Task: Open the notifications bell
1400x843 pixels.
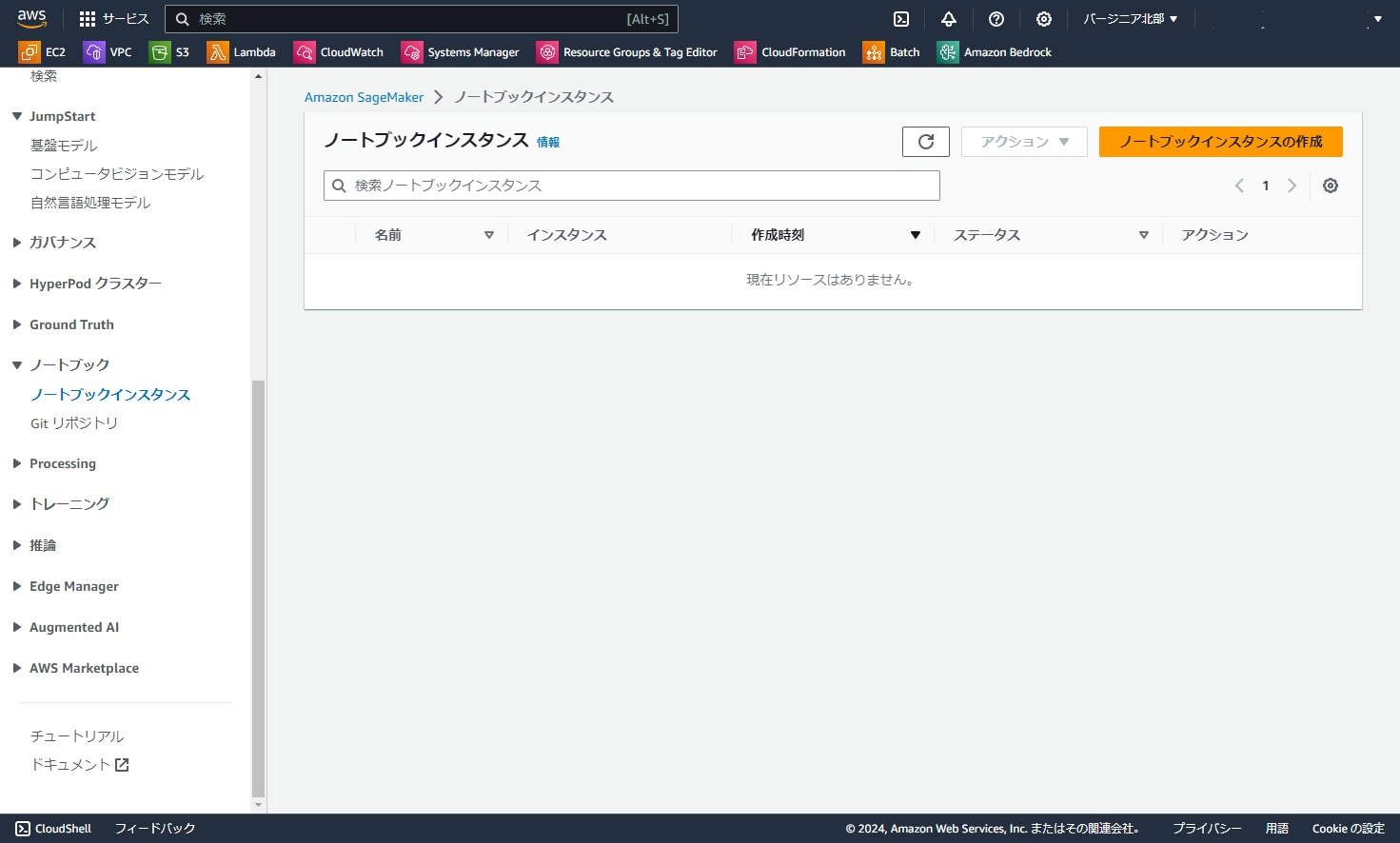Action: pos(948,18)
